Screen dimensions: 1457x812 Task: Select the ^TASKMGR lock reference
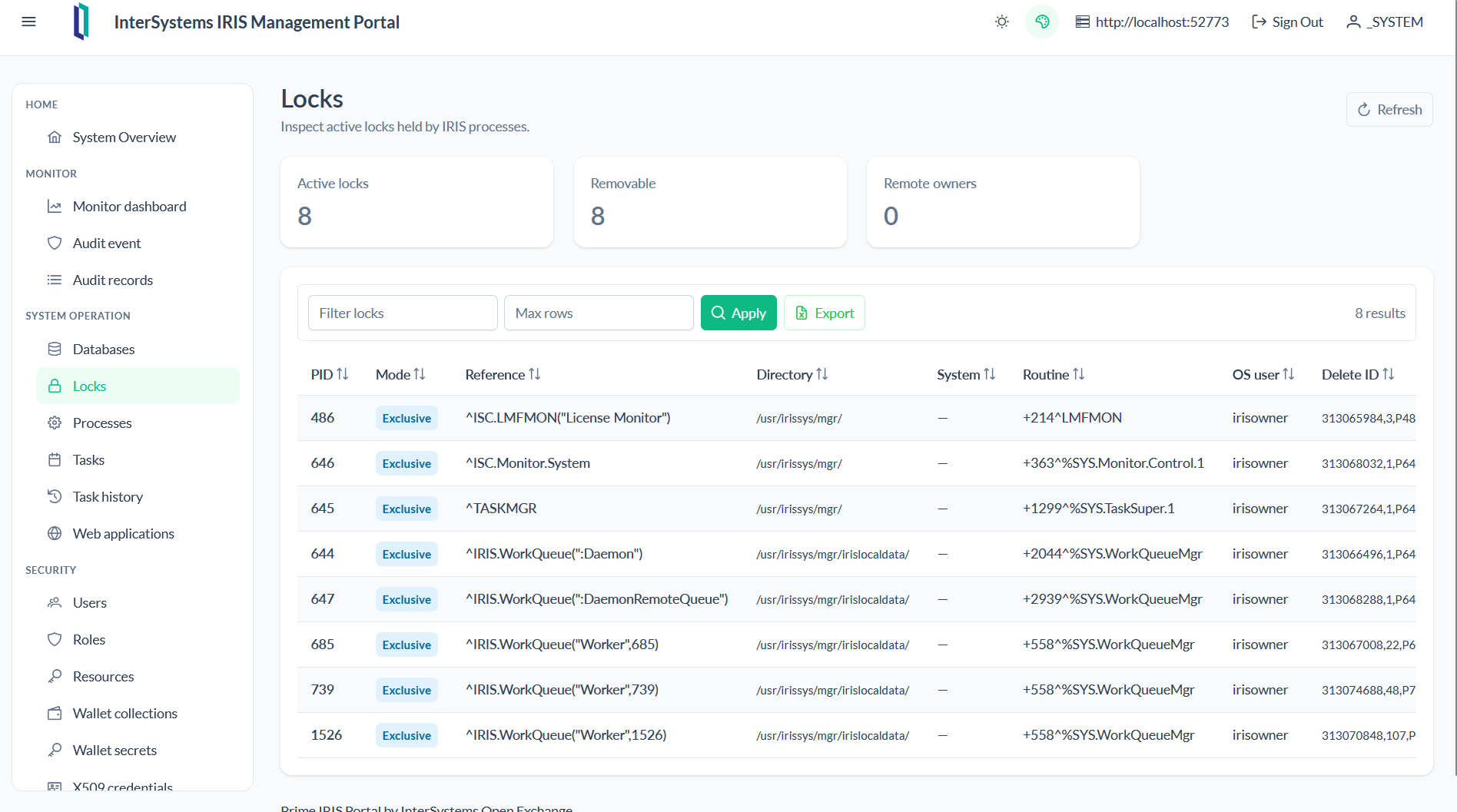pos(501,509)
